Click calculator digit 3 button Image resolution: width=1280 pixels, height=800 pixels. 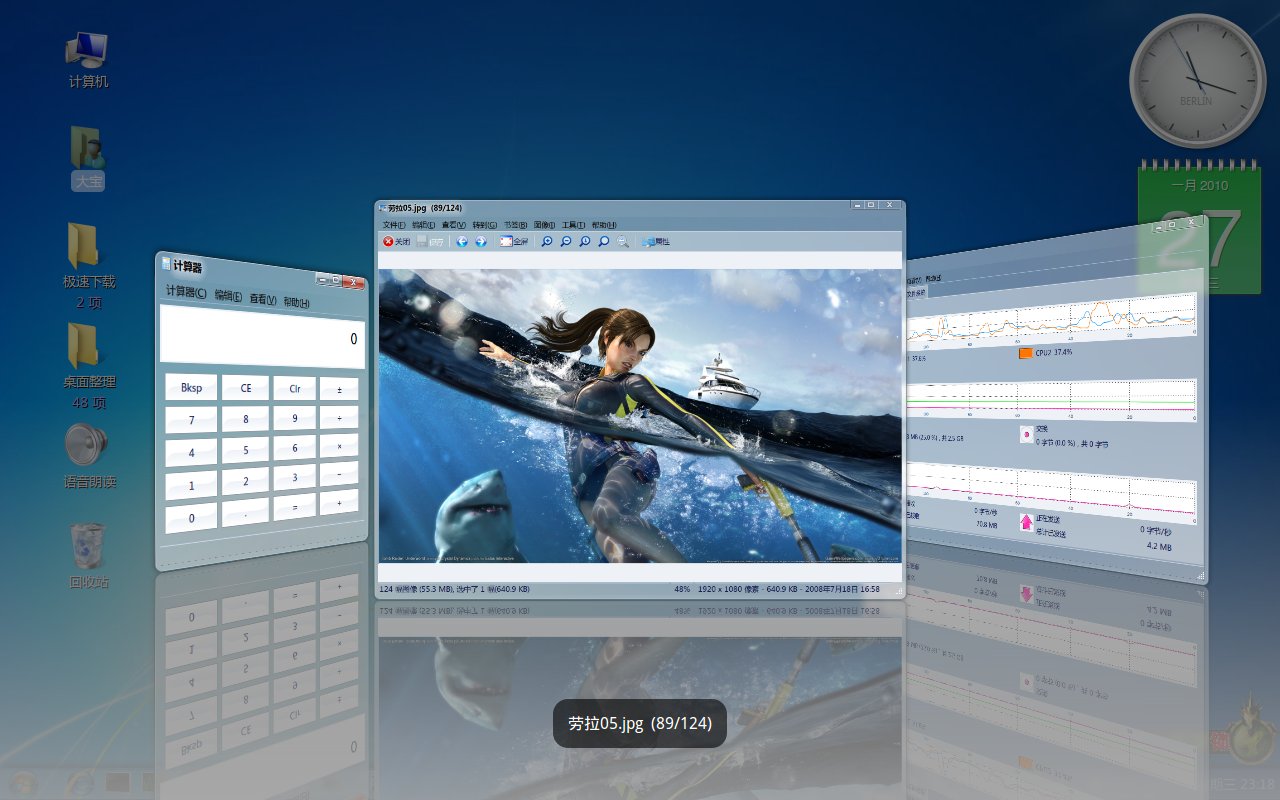295,477
